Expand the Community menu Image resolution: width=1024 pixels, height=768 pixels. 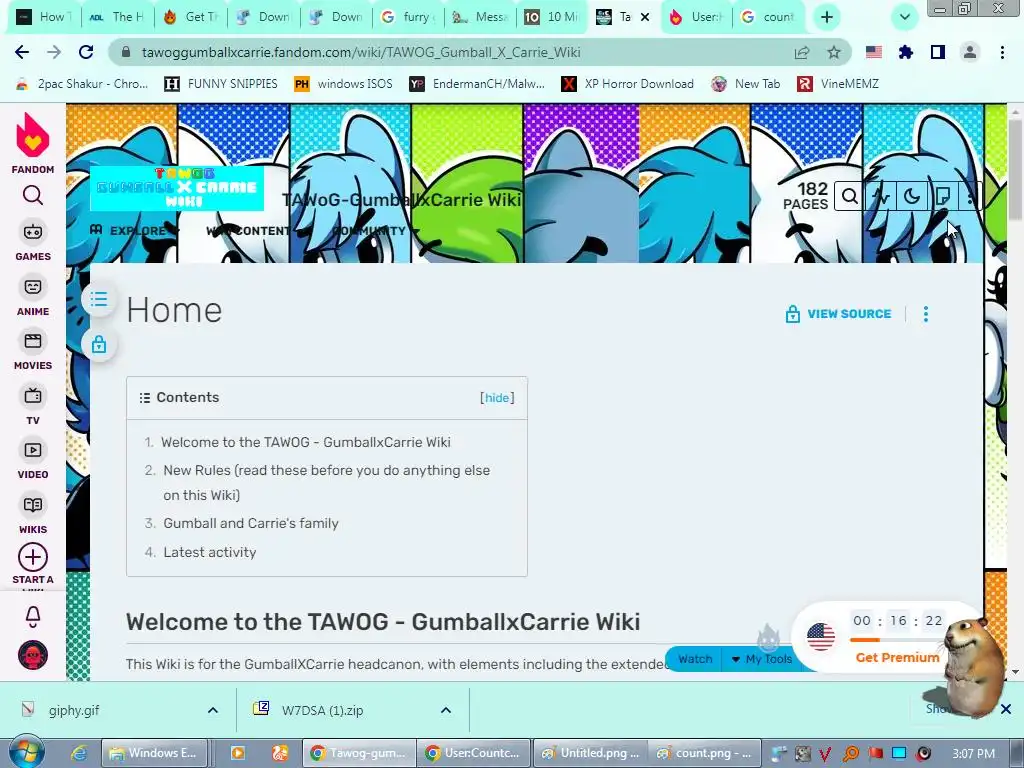[x=375, y=231]
